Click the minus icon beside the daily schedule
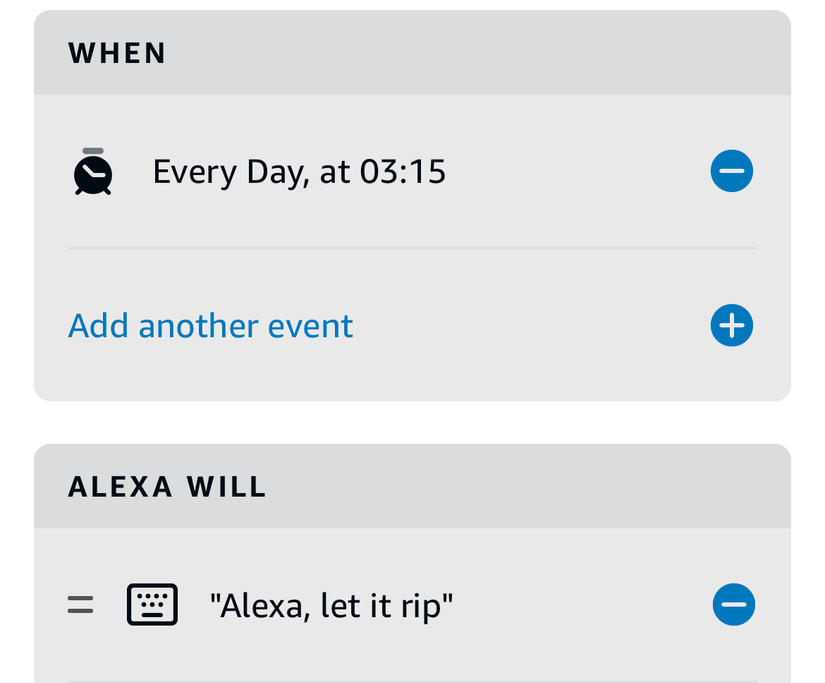The height and width of the screenshot is (683, 825). tap(732, 170)
